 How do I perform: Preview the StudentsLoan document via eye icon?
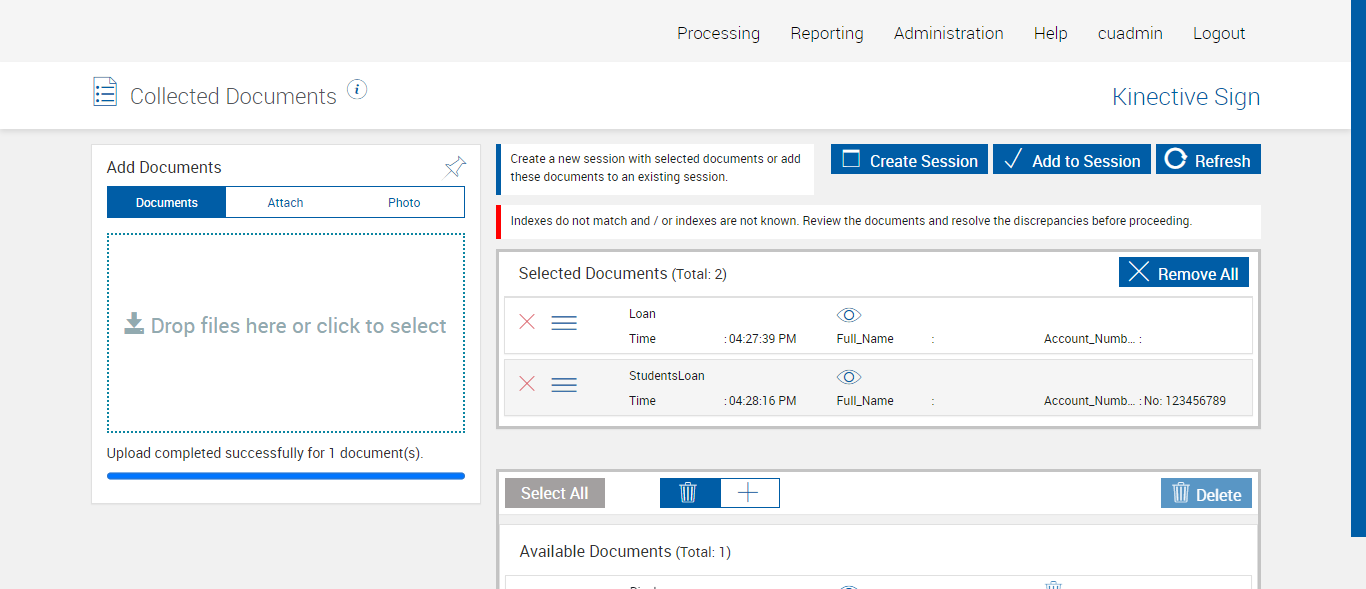[x=848, y=377]
